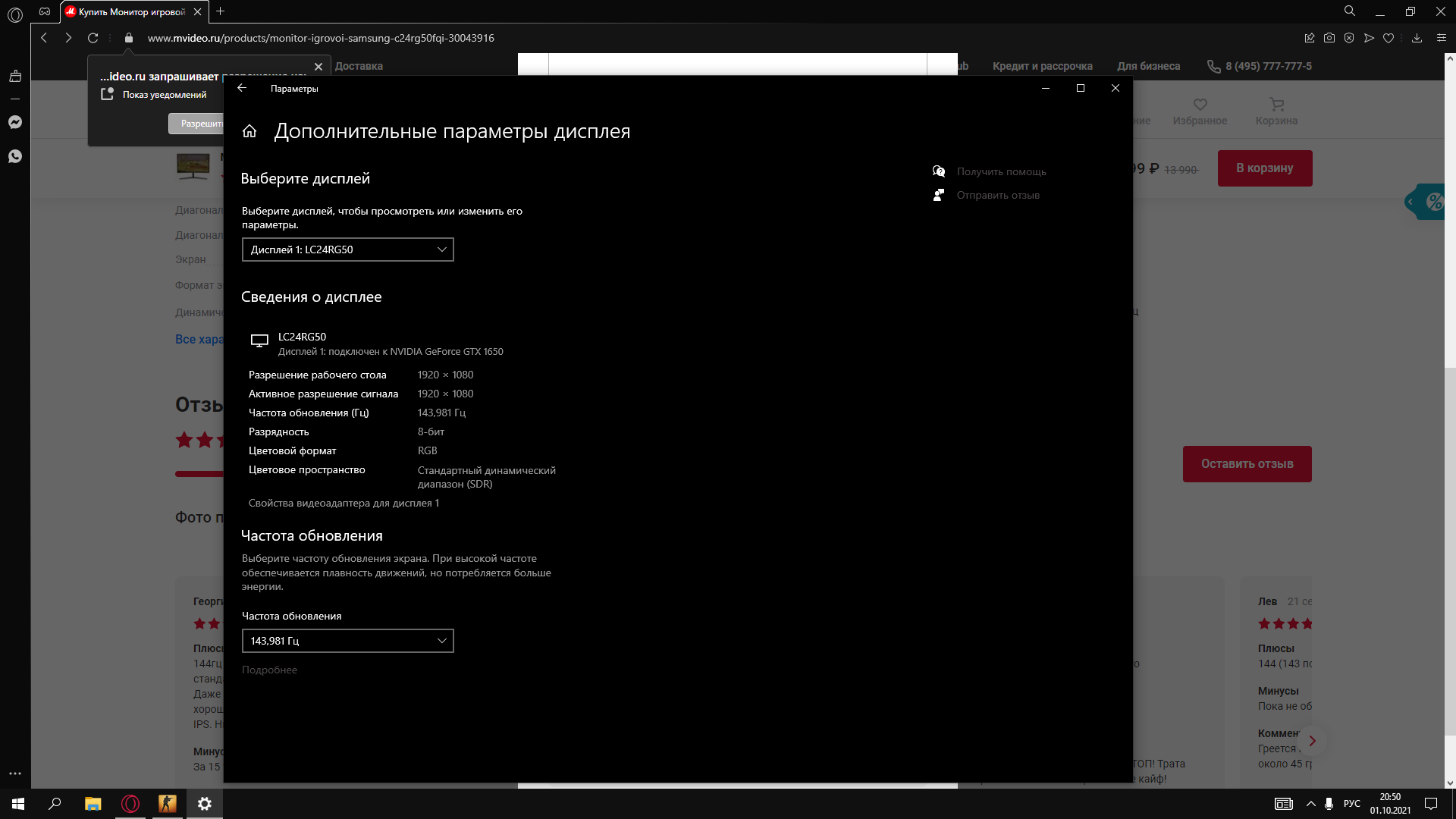
Task: Open Opera easy setup menu icon
Action: tap(1442, 38)
